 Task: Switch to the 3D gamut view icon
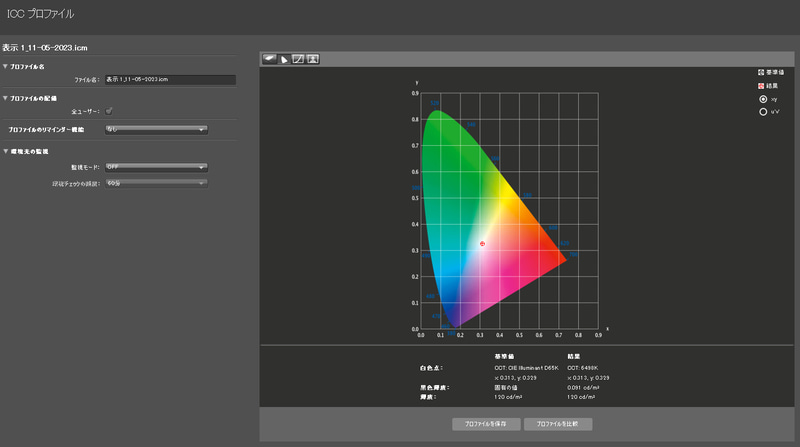[269, 59]
